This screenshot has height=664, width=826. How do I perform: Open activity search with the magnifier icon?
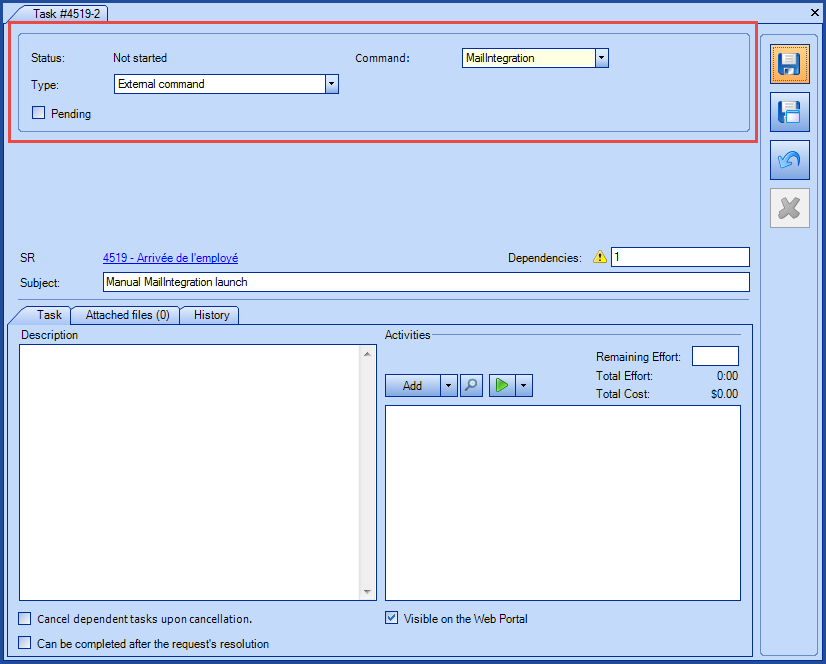[471, 385]
